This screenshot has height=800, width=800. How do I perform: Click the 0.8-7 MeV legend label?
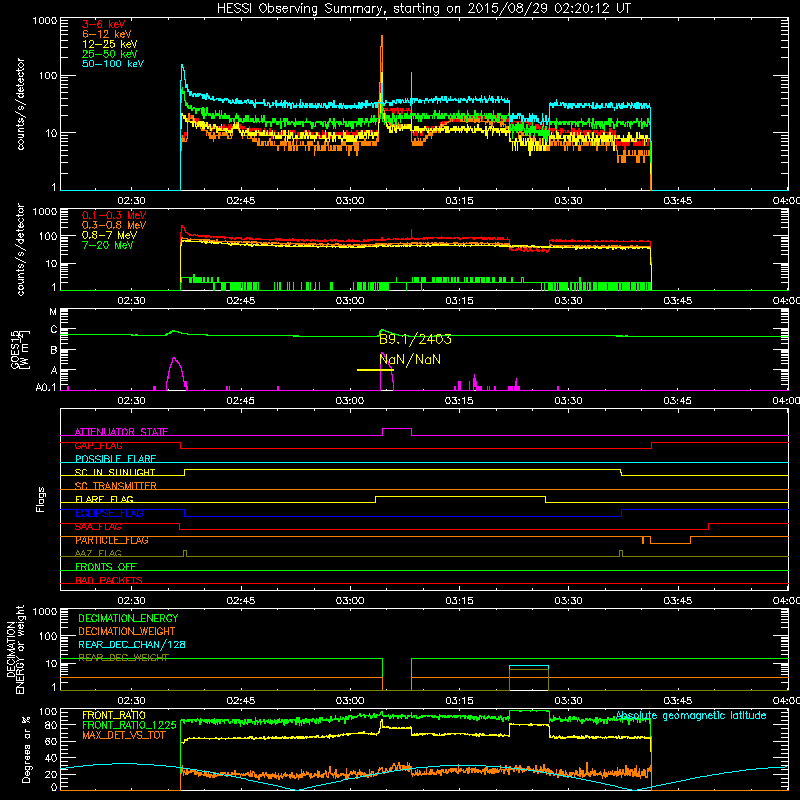pos(109,235)
